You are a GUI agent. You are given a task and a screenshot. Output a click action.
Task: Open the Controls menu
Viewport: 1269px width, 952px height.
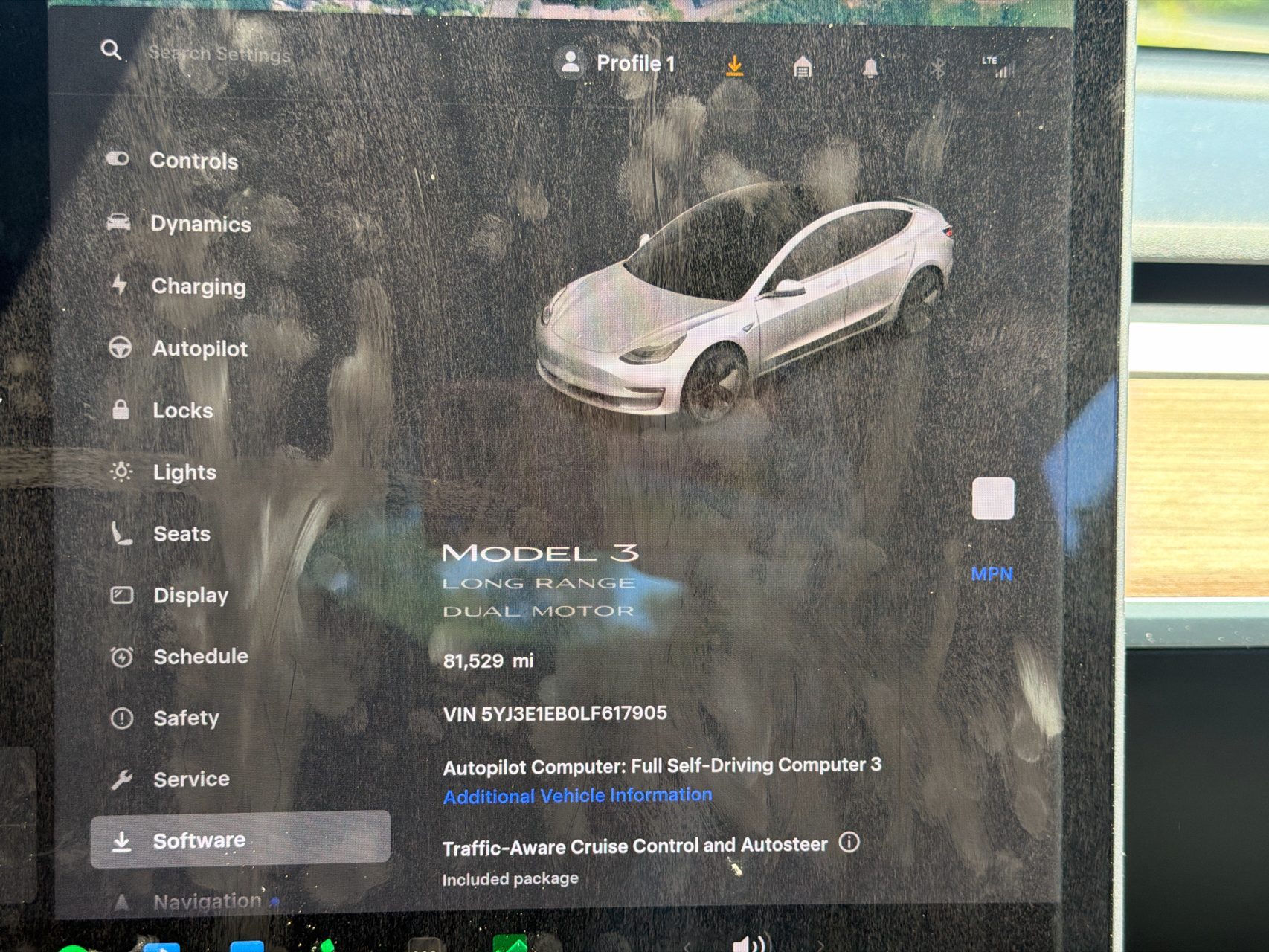(x=172, y=160)
